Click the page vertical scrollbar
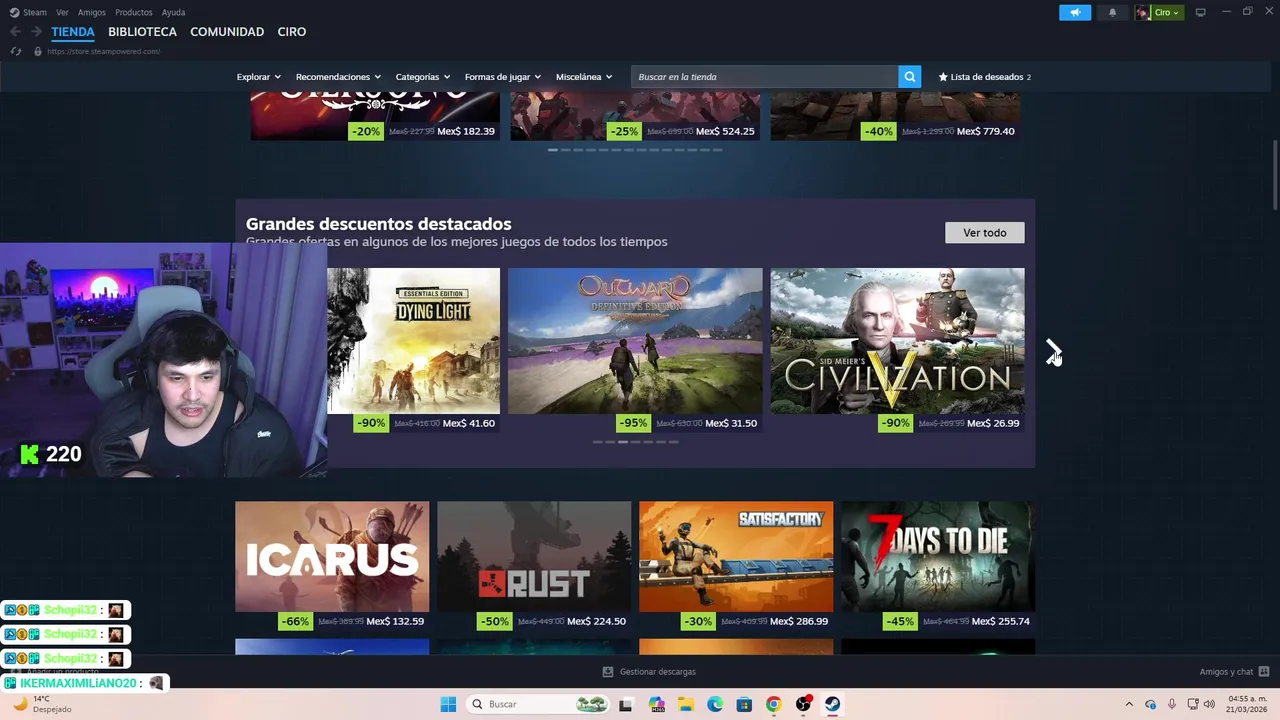 1275,175
